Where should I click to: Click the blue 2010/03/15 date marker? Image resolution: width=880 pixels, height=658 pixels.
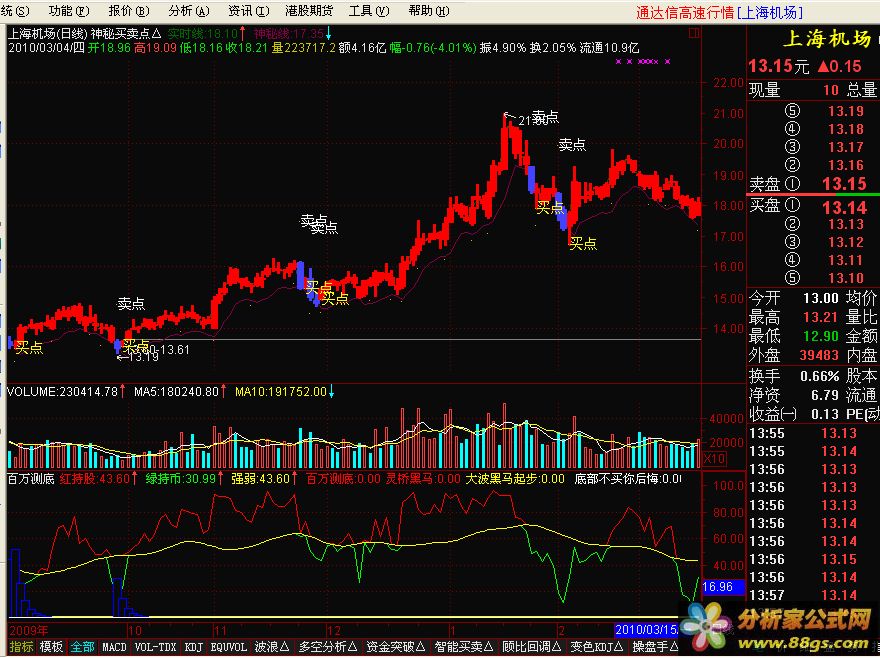[647, 629]
